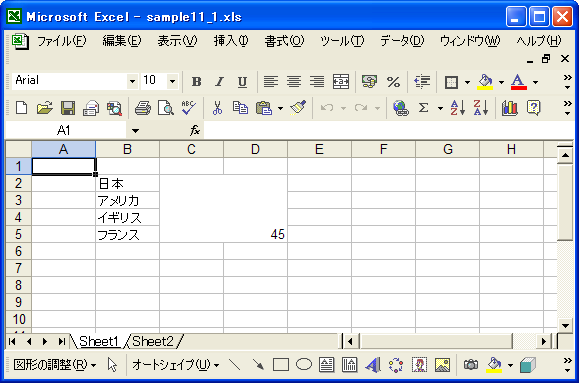The height and width of the screenshot is (383, 579).
Task: Select the oval drawing tool
Action: pyautogui.click(x=304, y=365)
